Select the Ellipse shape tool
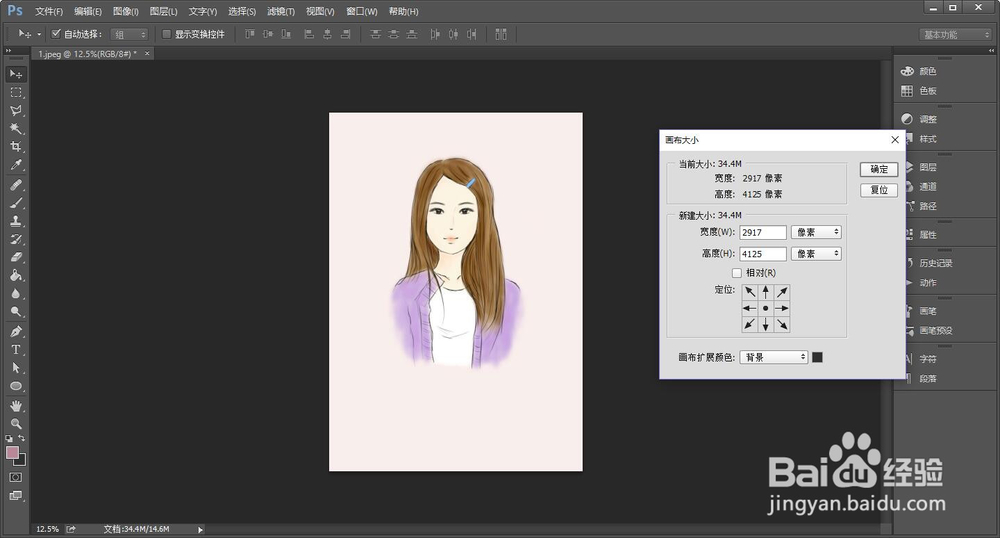 click(16, 386)
